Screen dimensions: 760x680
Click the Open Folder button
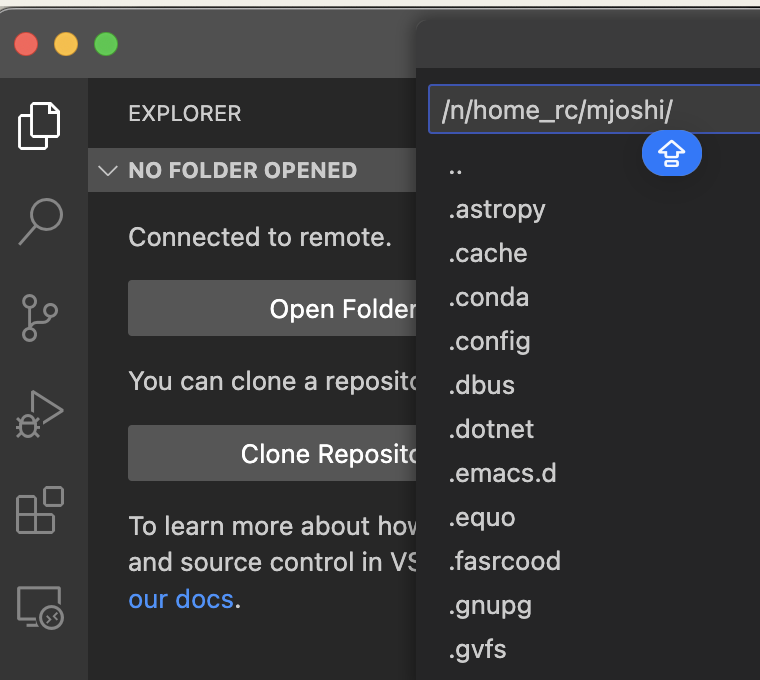[272, 309]
